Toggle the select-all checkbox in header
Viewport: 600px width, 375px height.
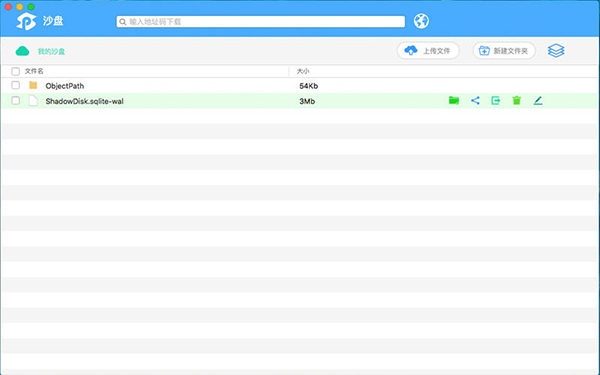(x=15, y=71)
